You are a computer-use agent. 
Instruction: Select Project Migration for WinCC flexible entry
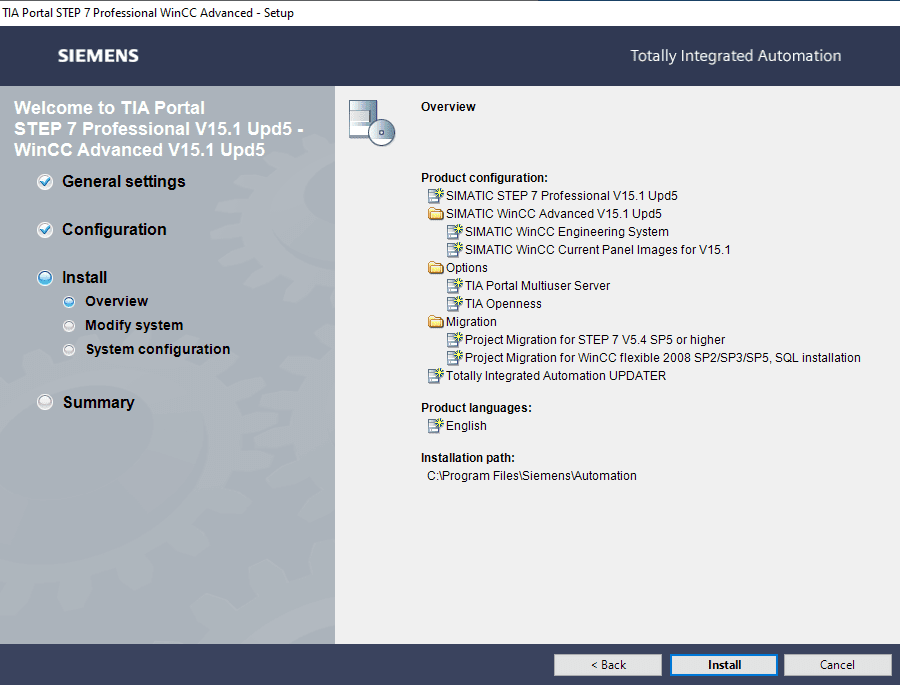coord(662,358)
